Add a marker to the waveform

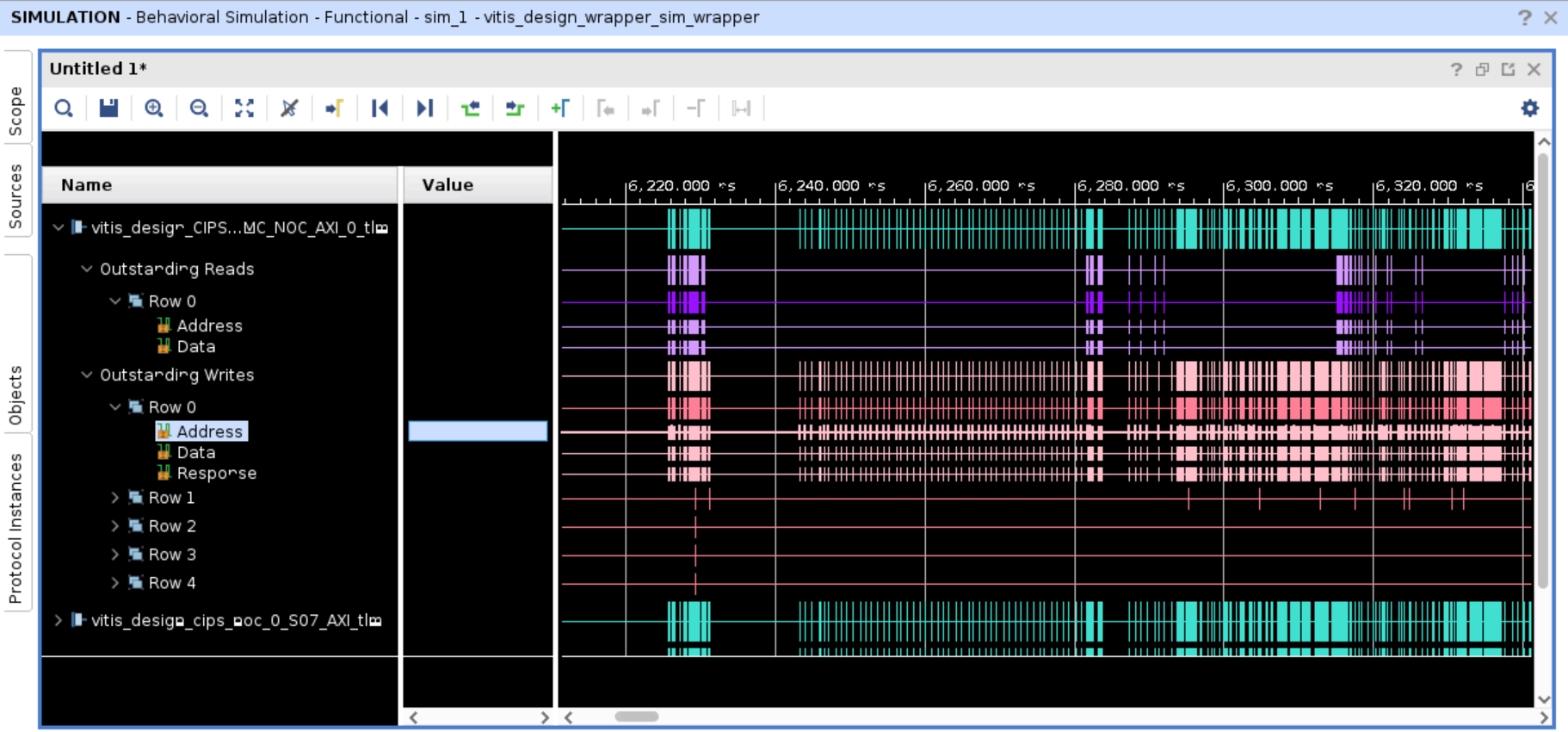coord(560,109)
